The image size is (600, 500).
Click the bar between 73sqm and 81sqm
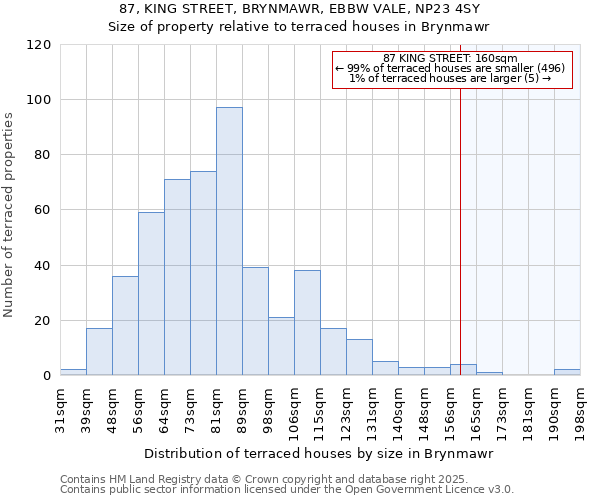pyautogui.click(x=203, y=273)
